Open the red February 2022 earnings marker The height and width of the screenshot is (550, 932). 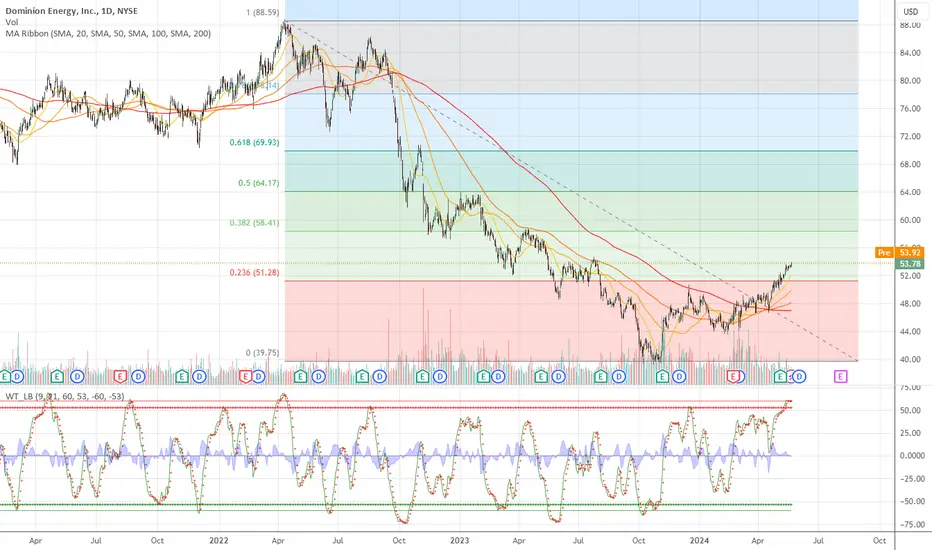pos(245,376)
